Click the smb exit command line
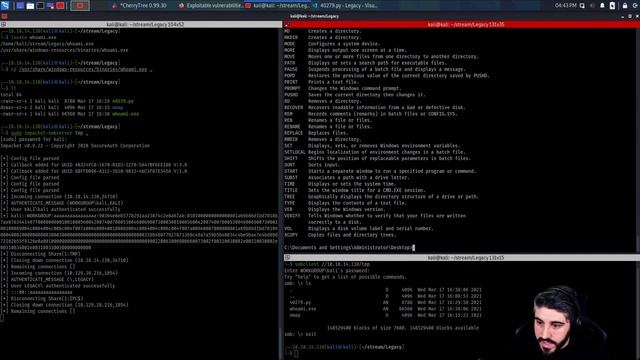 (x=300, y=334)
